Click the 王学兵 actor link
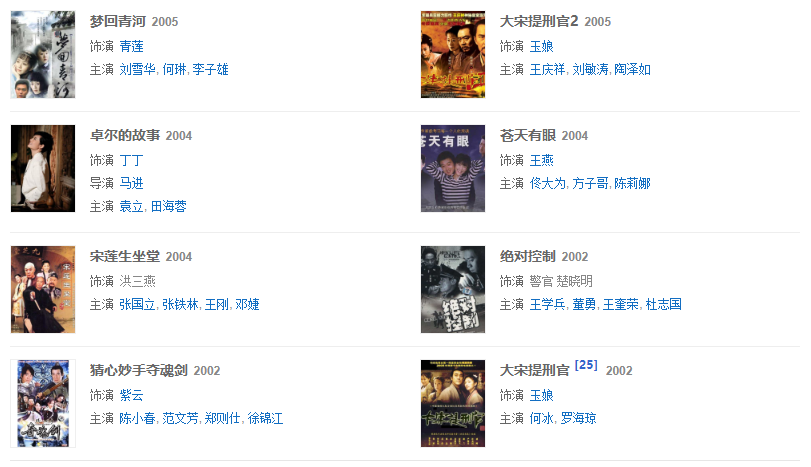Viewport: 811px width, 467px height. point(548,305)
